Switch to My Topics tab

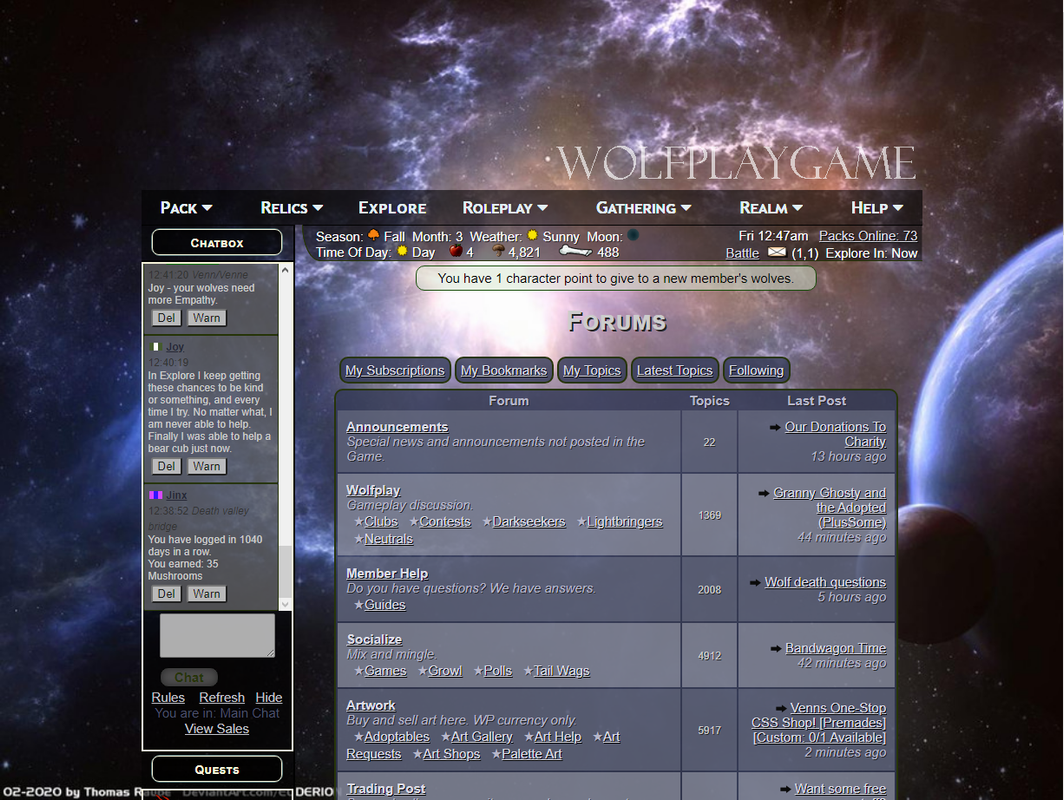tap(592, 370)
